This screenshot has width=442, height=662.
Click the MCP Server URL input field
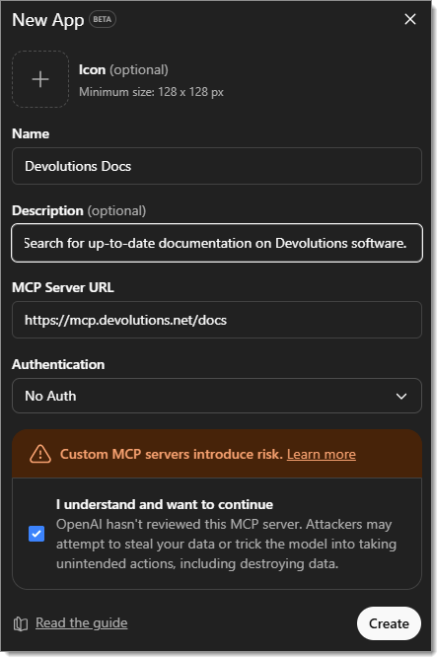click(217, 320)
